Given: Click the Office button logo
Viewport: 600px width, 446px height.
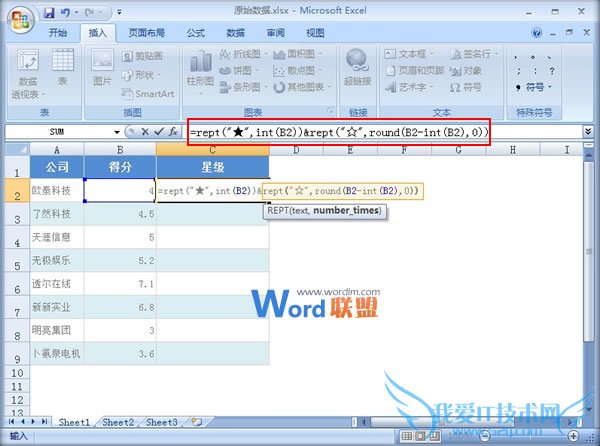Looking at the screenshot, I should 20,19.
